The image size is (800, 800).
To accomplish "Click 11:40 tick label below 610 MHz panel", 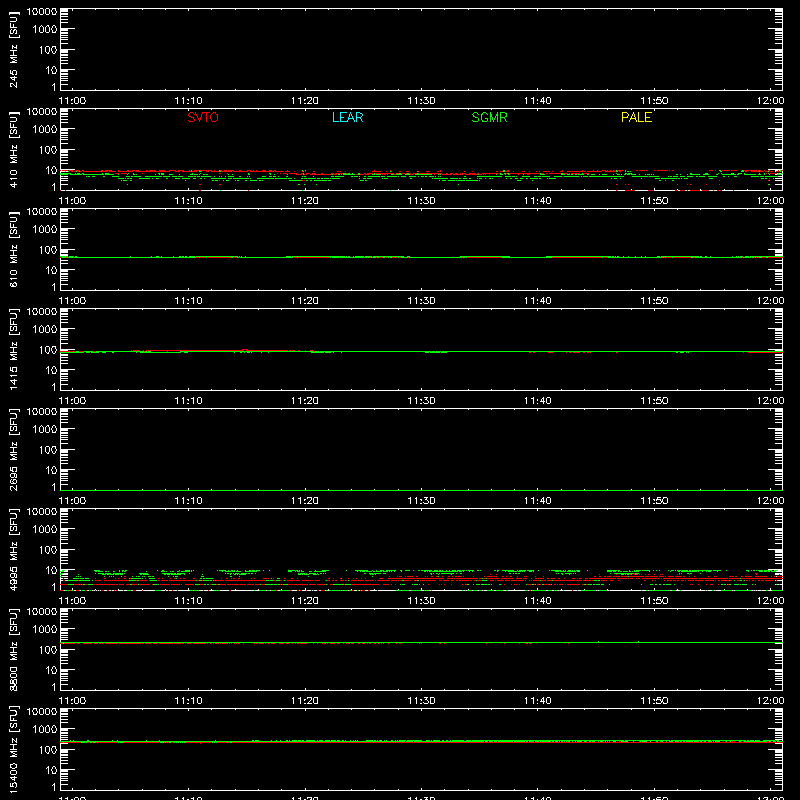I will tap(538, 301).
